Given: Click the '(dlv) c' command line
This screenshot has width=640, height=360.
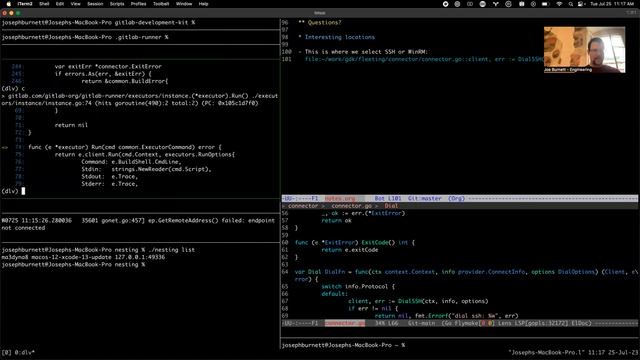Looking at the screenshot, I should pos(13,89).
